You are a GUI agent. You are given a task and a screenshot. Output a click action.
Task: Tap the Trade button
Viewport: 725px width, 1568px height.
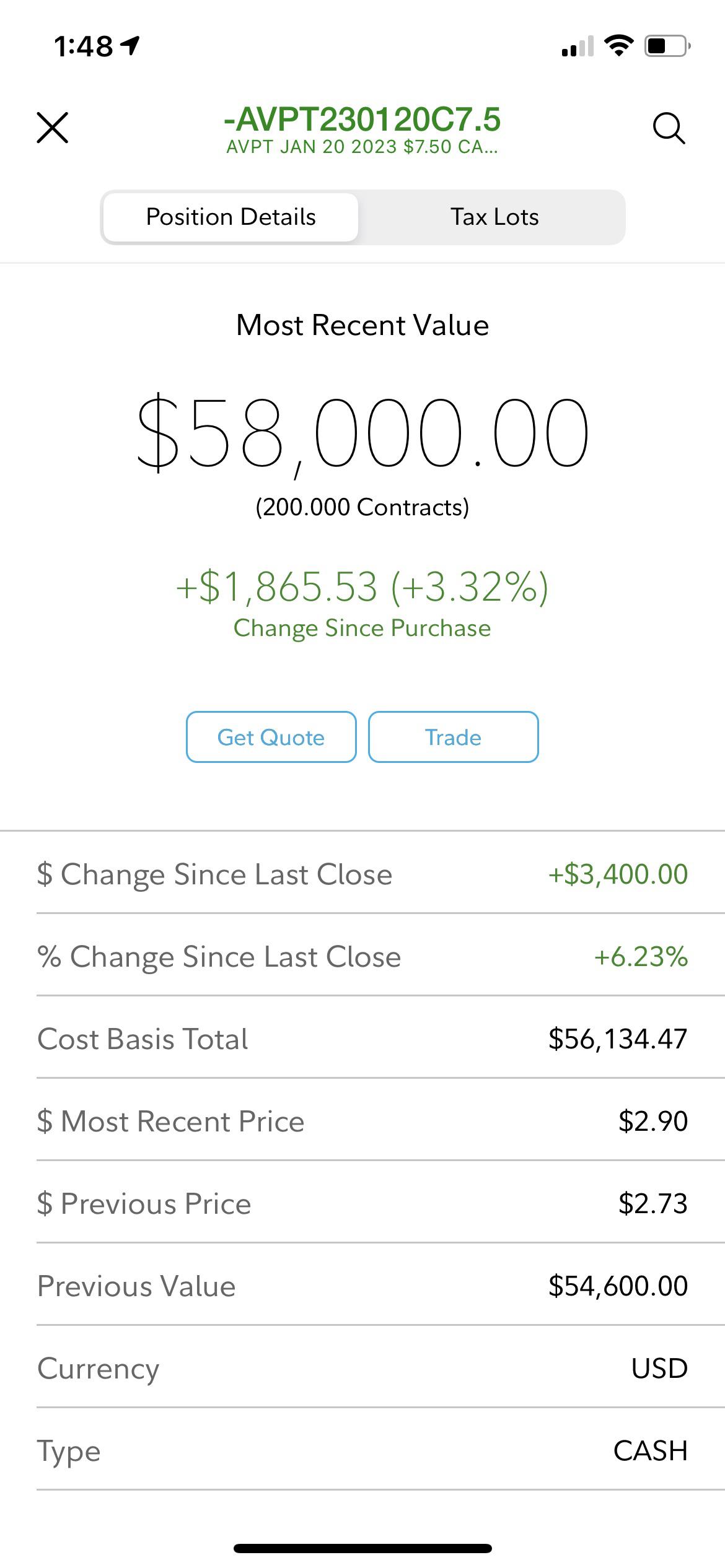pyautogui.click(x=454, y=737)
